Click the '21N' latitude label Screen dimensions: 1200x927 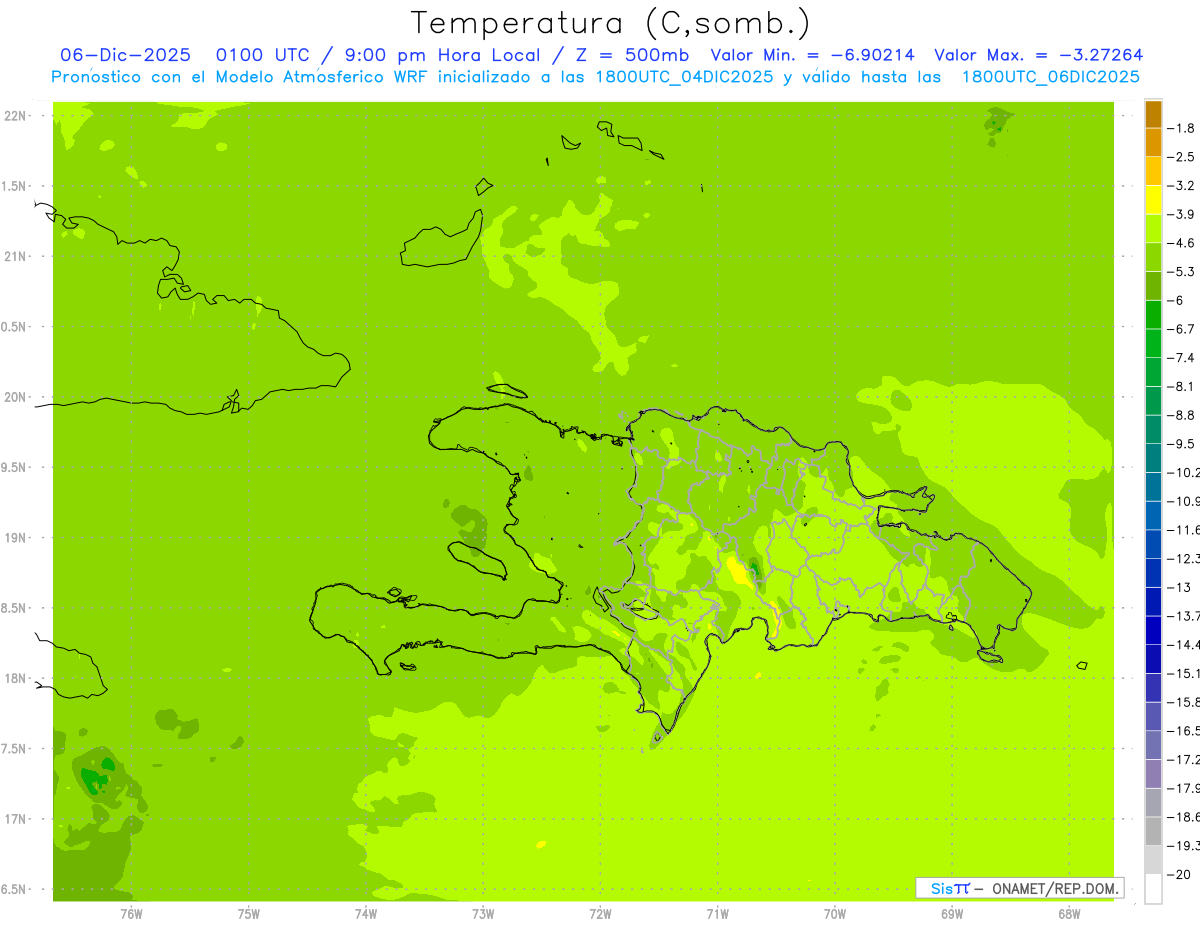pos(16,256)
